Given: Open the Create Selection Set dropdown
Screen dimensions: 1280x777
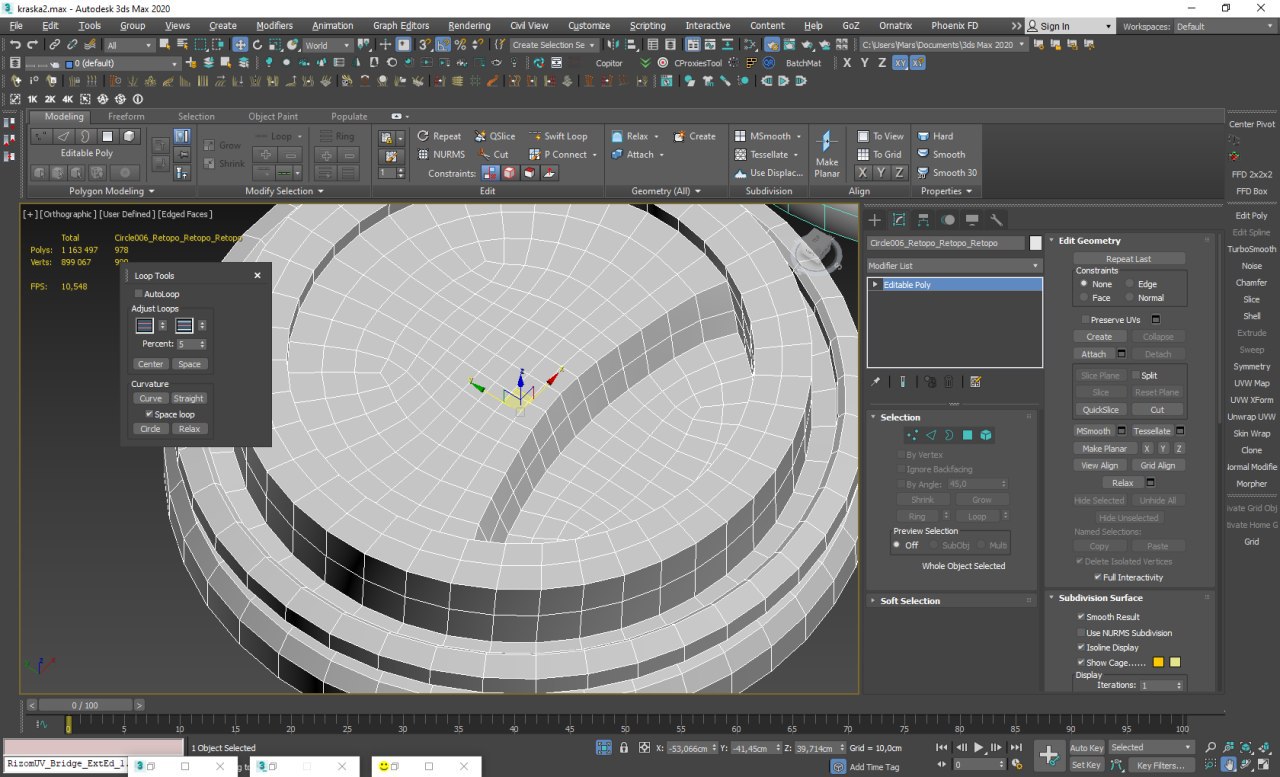Looking at the screenshot, I should tap(554, 45).
